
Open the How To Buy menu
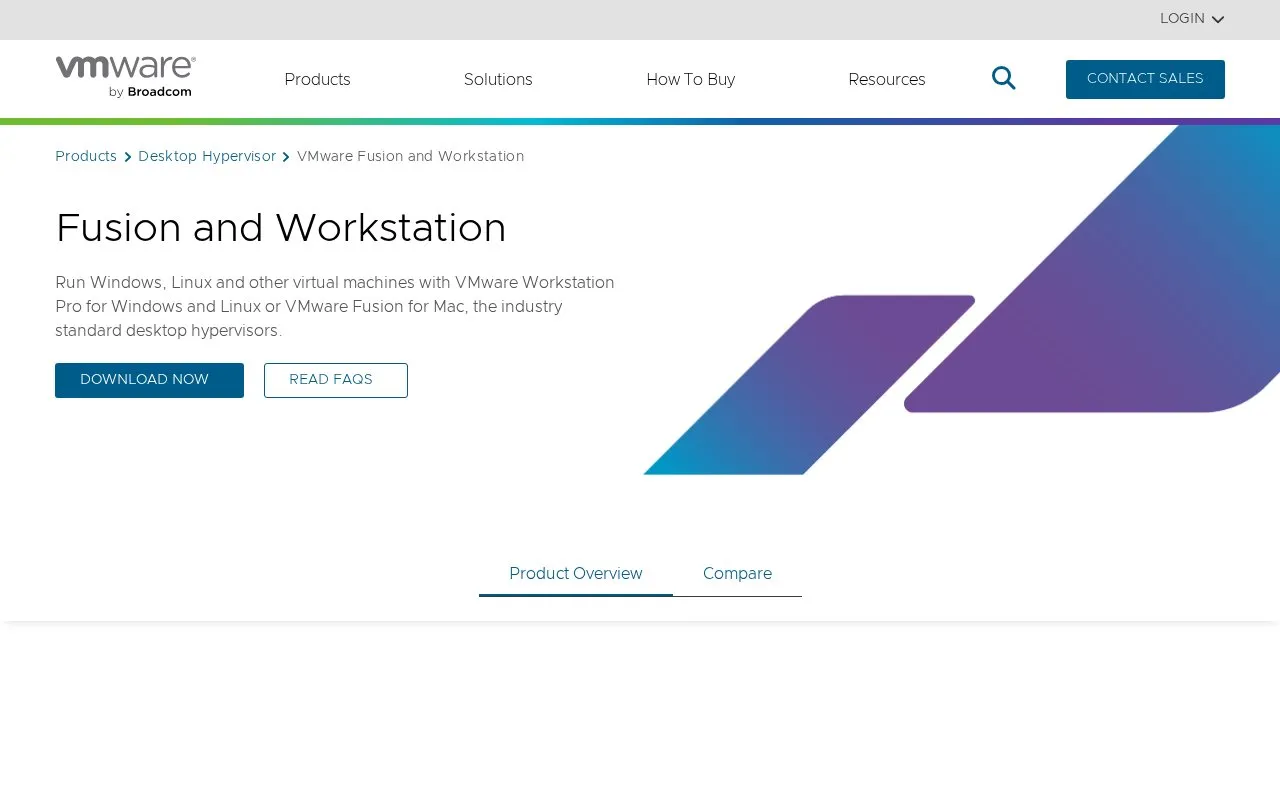691,80
